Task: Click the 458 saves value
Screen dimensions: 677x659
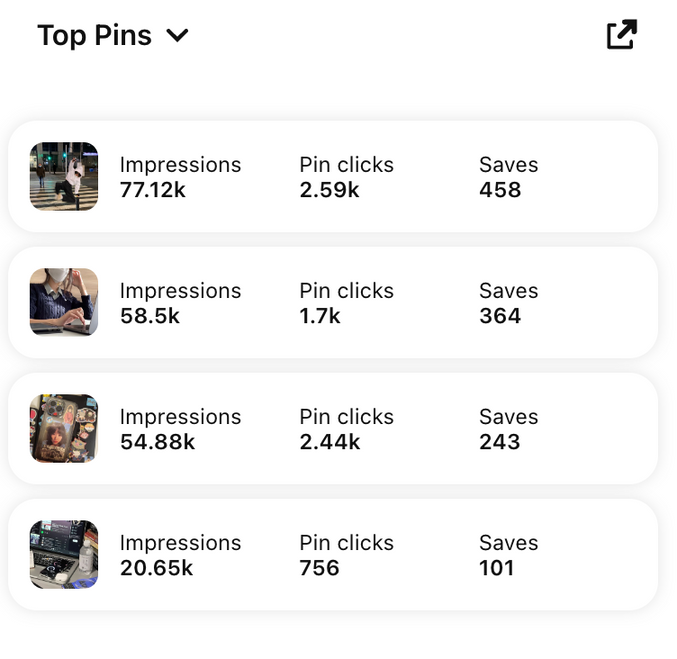Action: click(x=500, y=190)
